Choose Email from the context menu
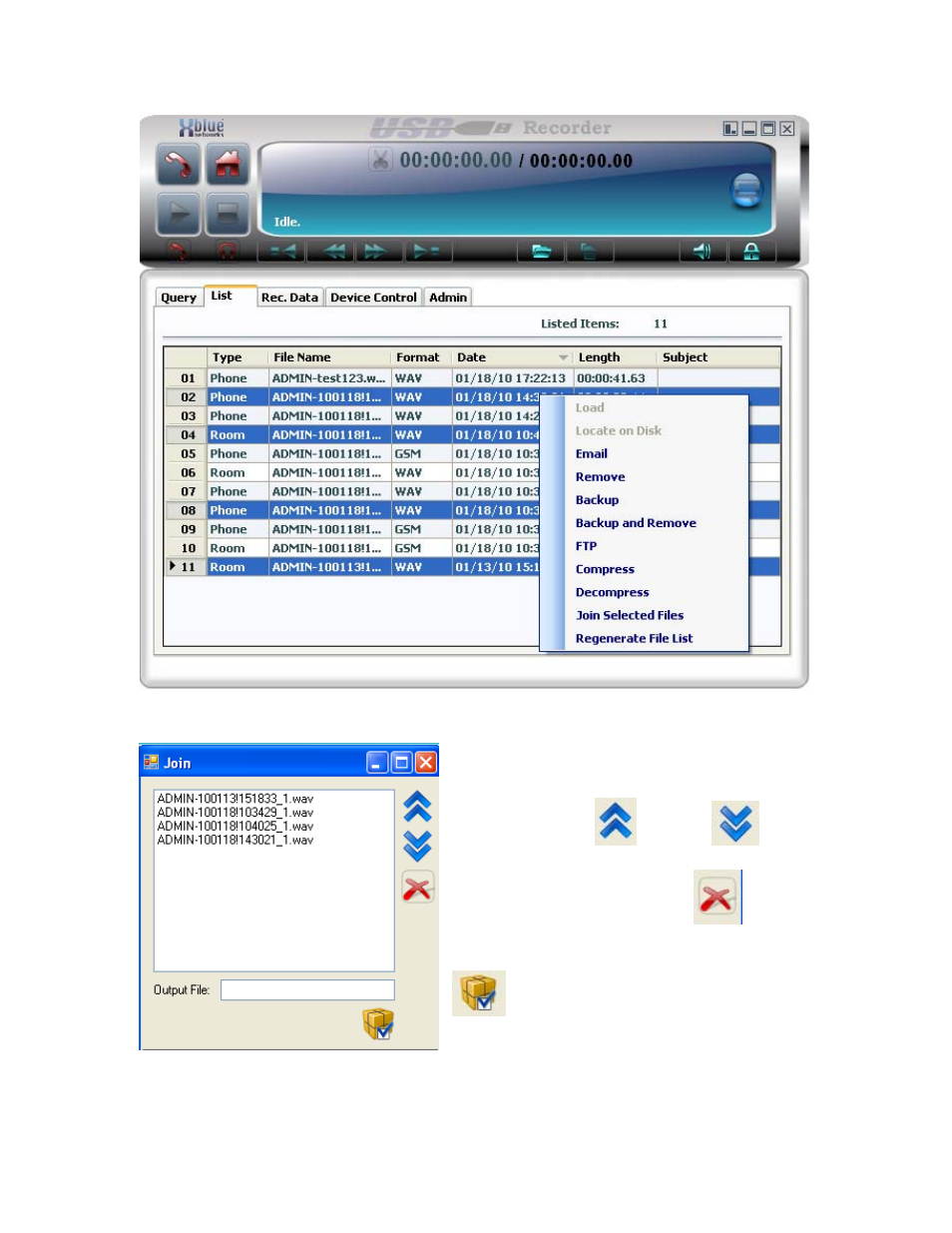 pyautogui.click(x=592, y=453)
